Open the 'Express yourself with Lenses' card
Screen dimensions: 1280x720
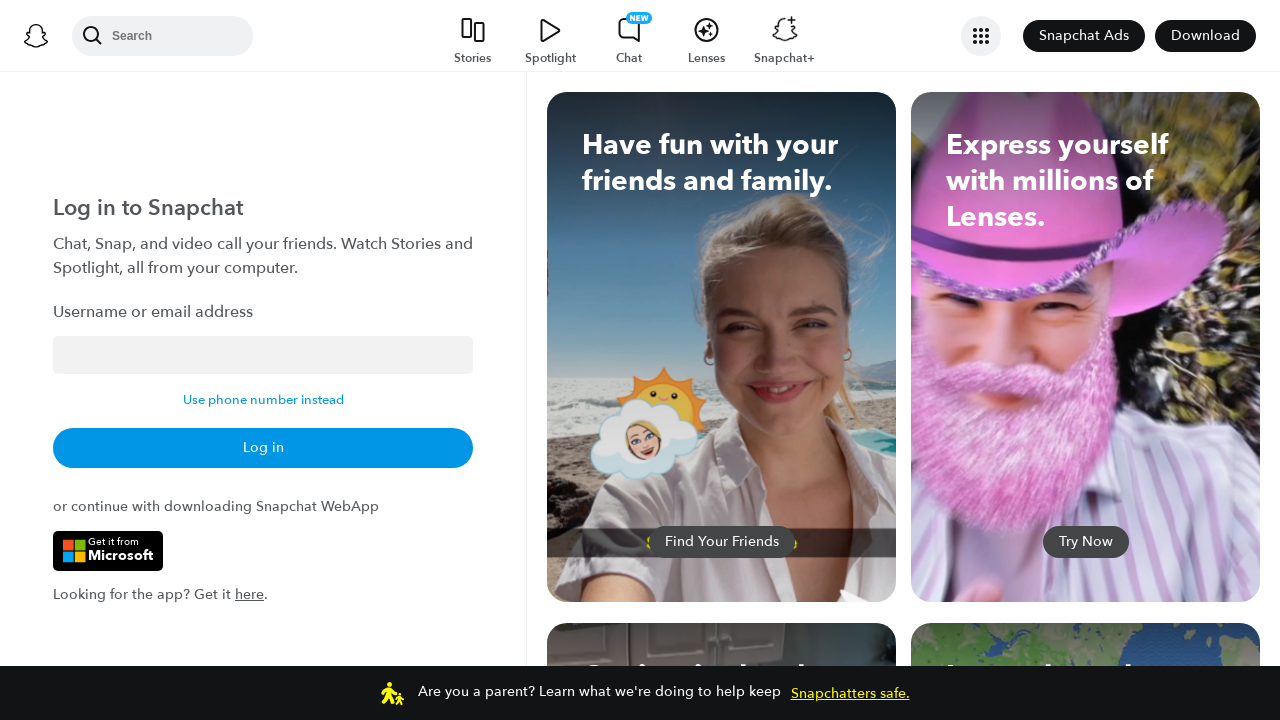[1085, 347]
